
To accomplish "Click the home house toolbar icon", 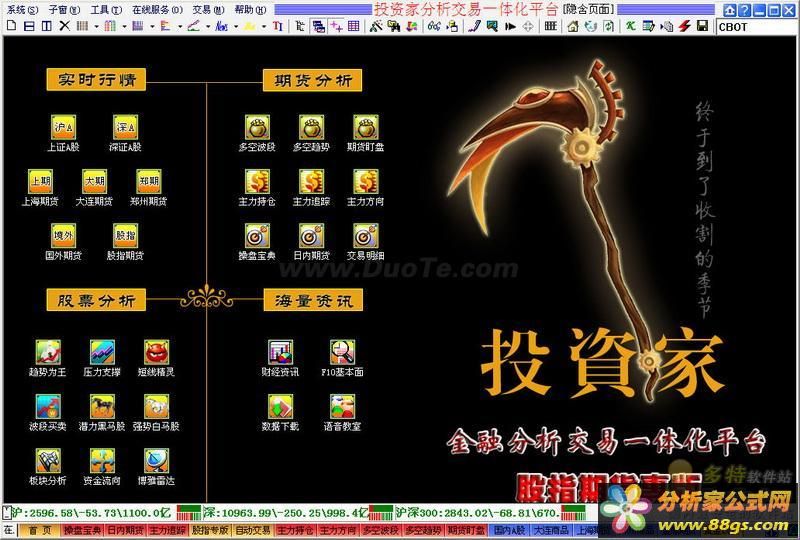I will click(573, 26).
